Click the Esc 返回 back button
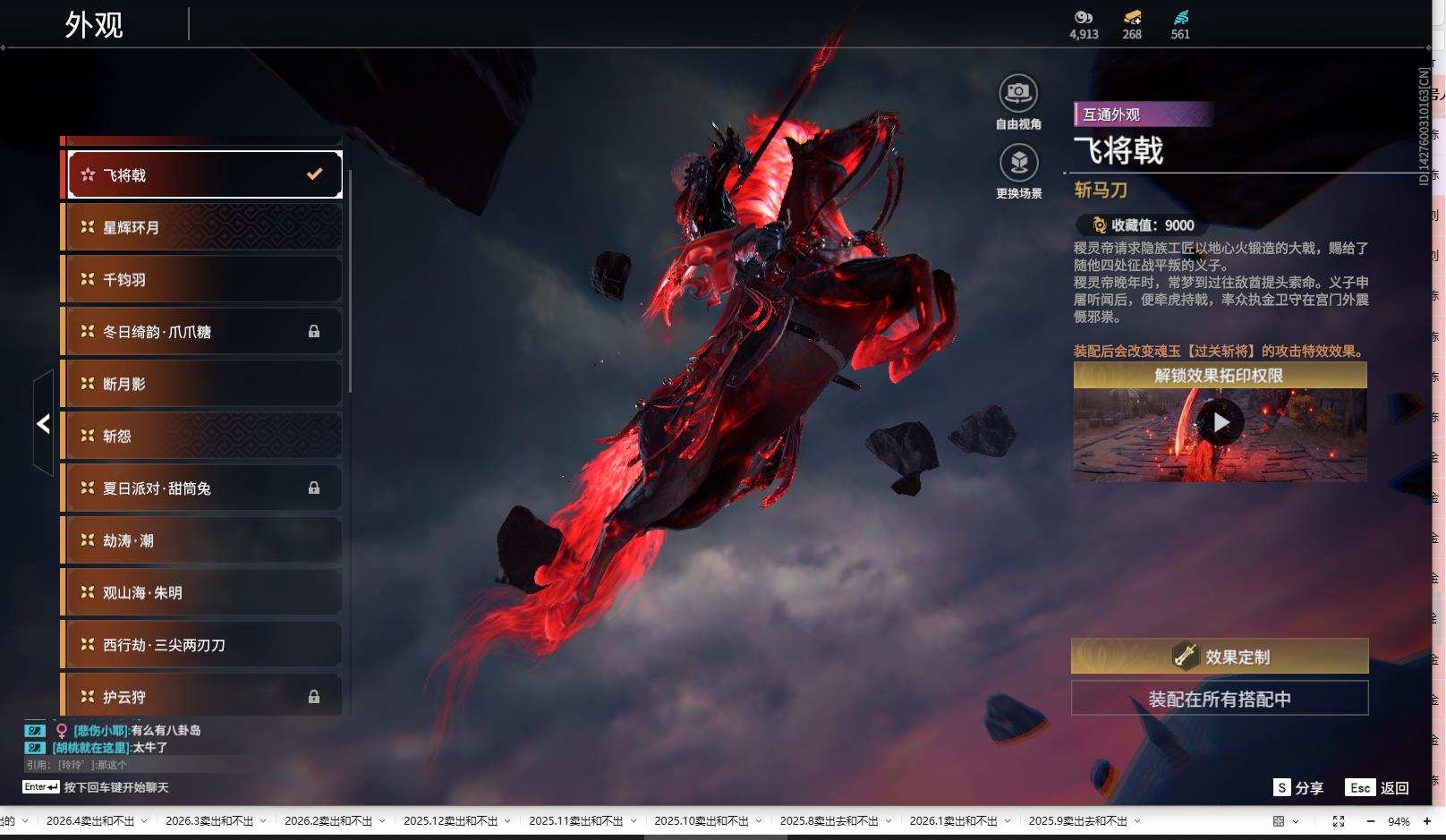The image size is (1446, 840). (1377, 787)
